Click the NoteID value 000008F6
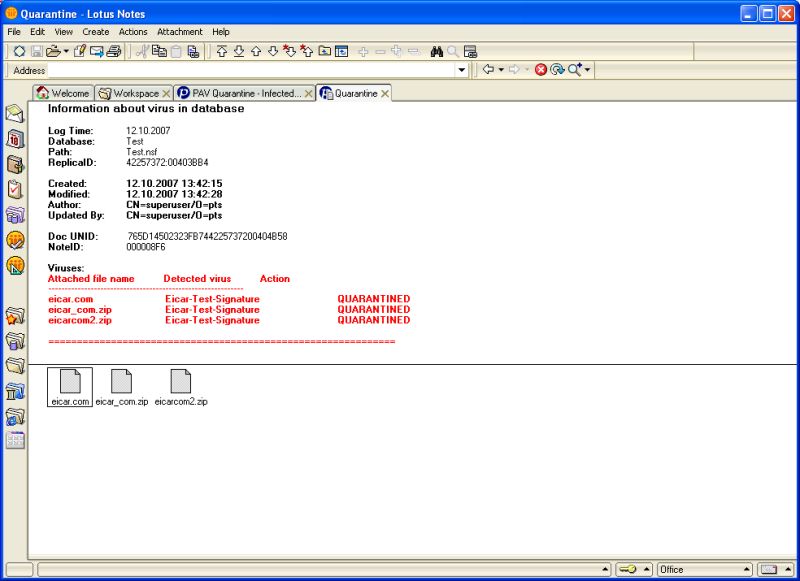Image resolution: width=800 pixels, height=581 pixels. pos(146,247)
